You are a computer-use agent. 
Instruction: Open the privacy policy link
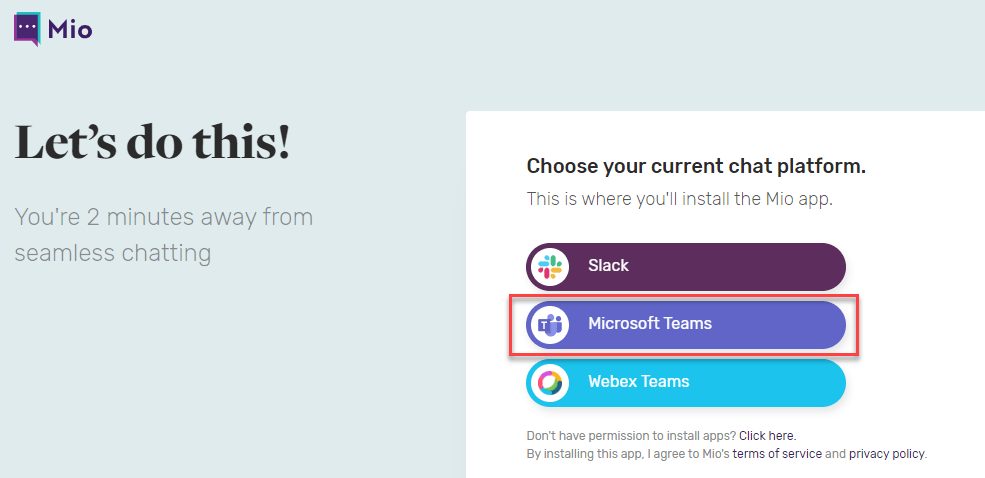pyautogui.click(x=887, y=454)
